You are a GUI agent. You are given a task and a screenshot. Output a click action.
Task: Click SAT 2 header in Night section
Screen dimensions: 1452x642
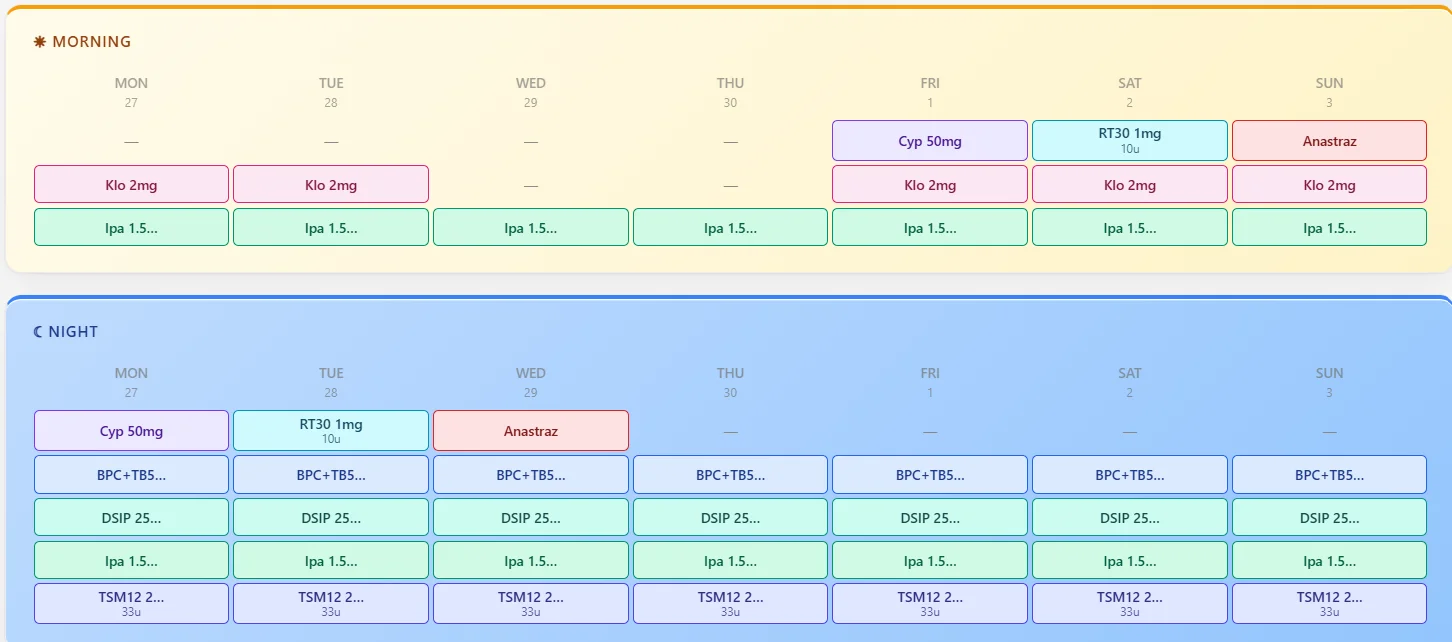(1130, 382)
